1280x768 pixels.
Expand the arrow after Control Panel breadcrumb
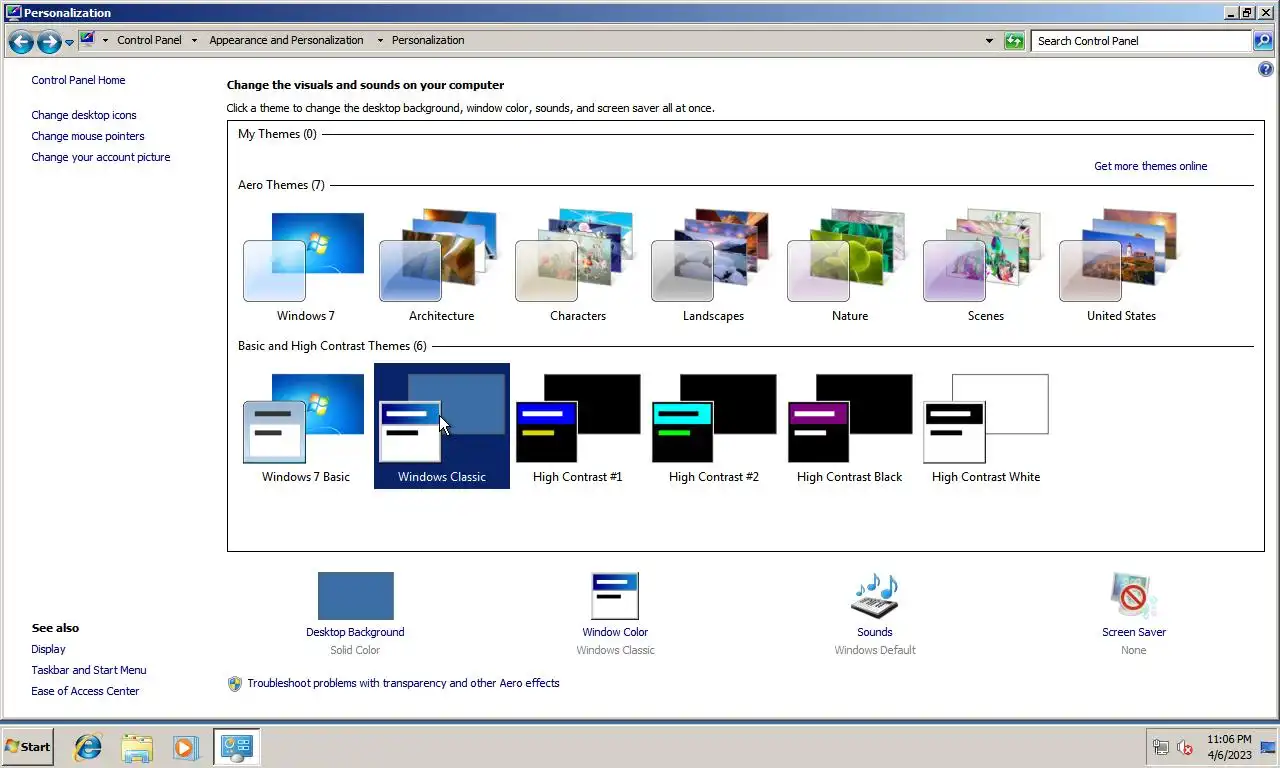(x=196, y=41)
